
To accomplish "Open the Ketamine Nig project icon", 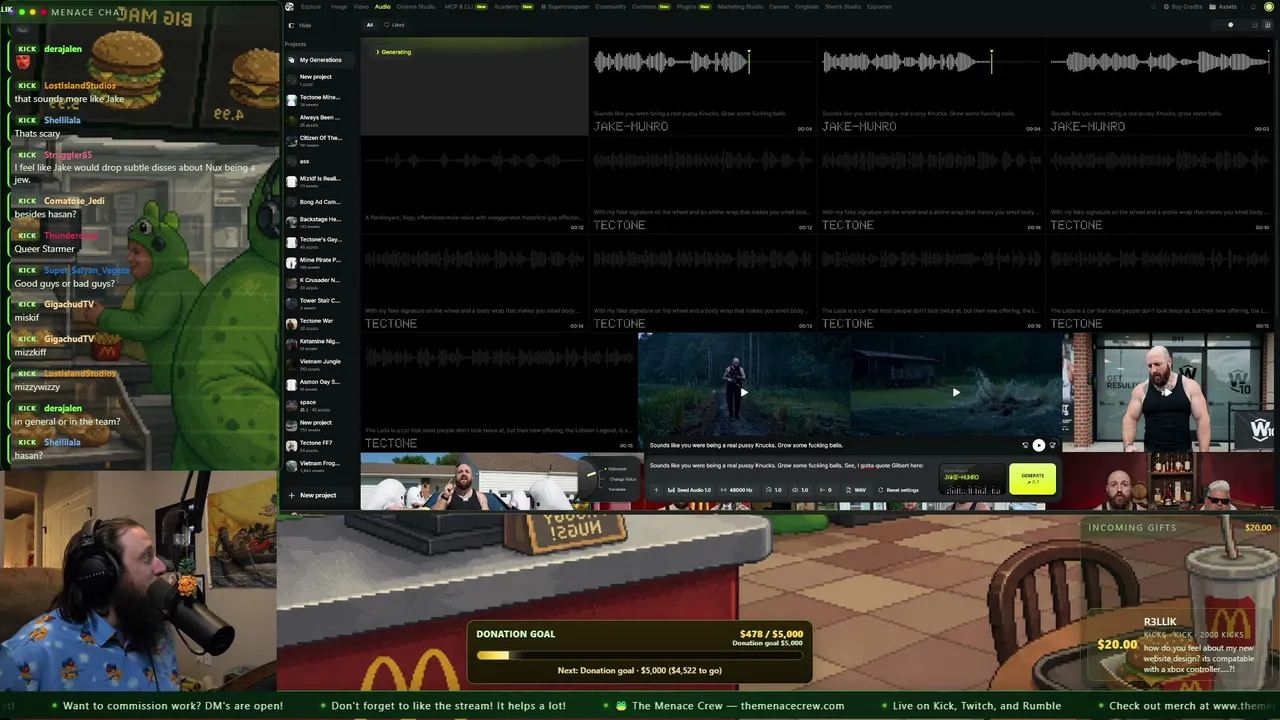I will coord(292,343).
